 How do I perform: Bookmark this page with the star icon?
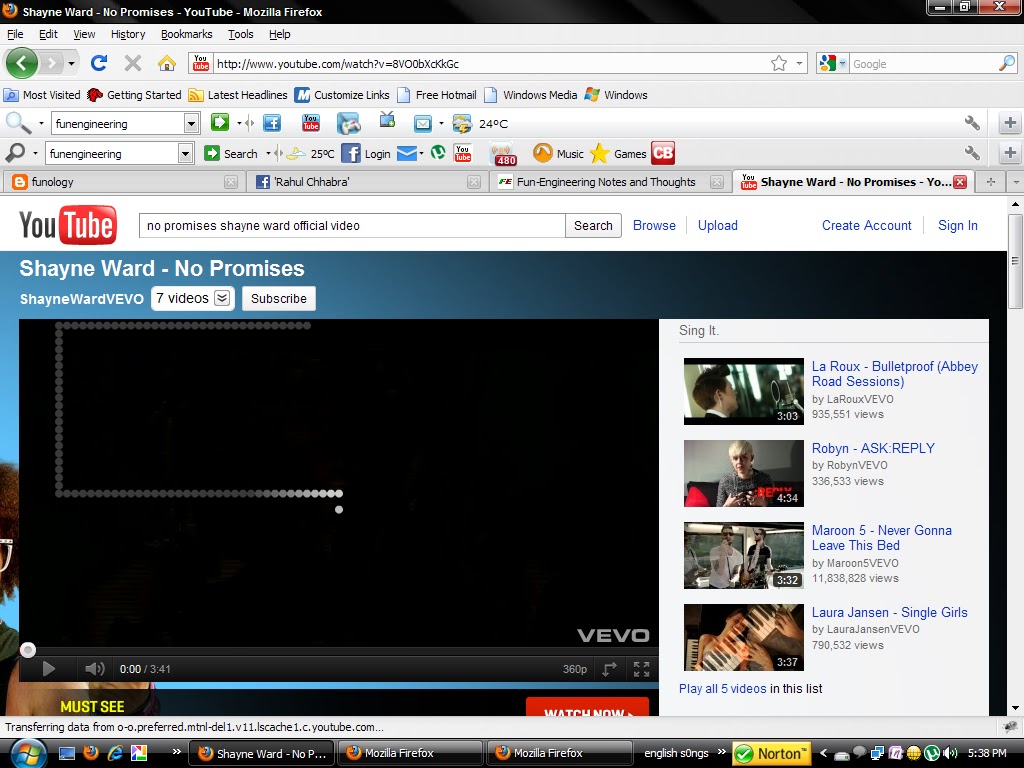point(778,63)
